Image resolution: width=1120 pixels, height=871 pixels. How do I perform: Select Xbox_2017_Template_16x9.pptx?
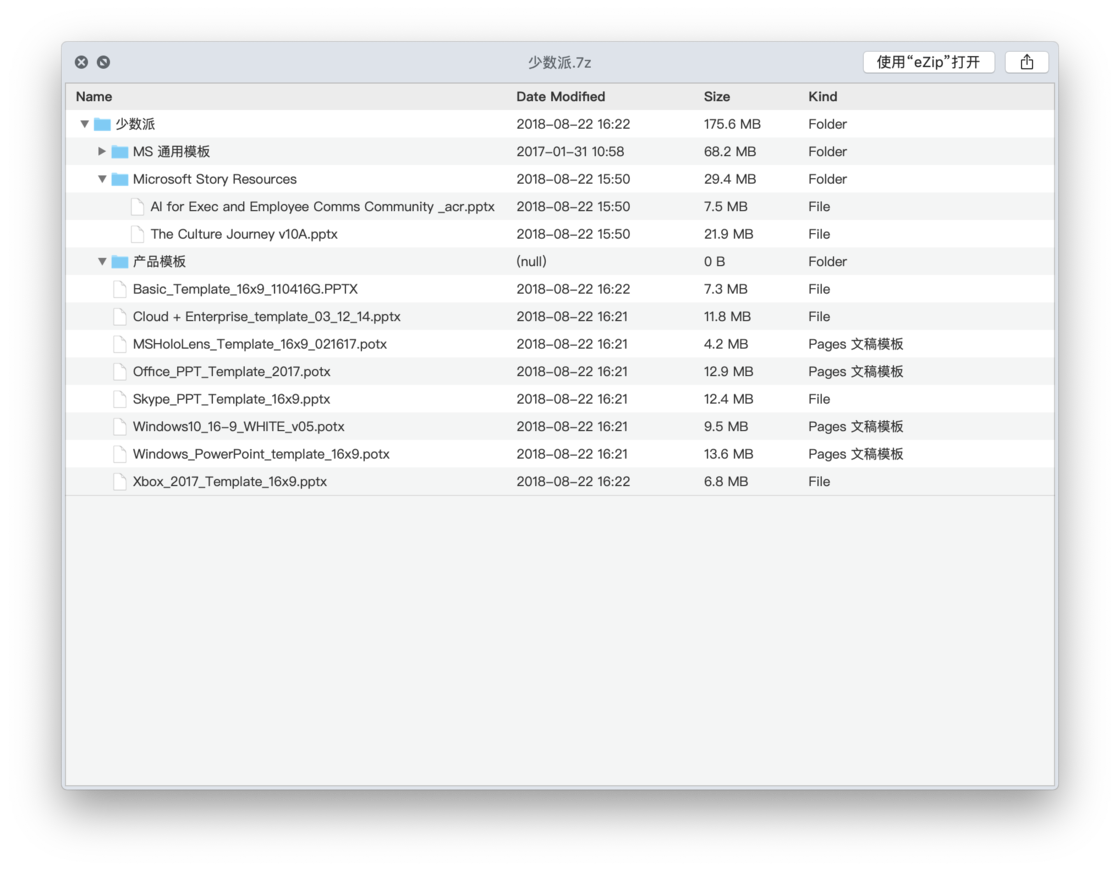coord(230,482)
